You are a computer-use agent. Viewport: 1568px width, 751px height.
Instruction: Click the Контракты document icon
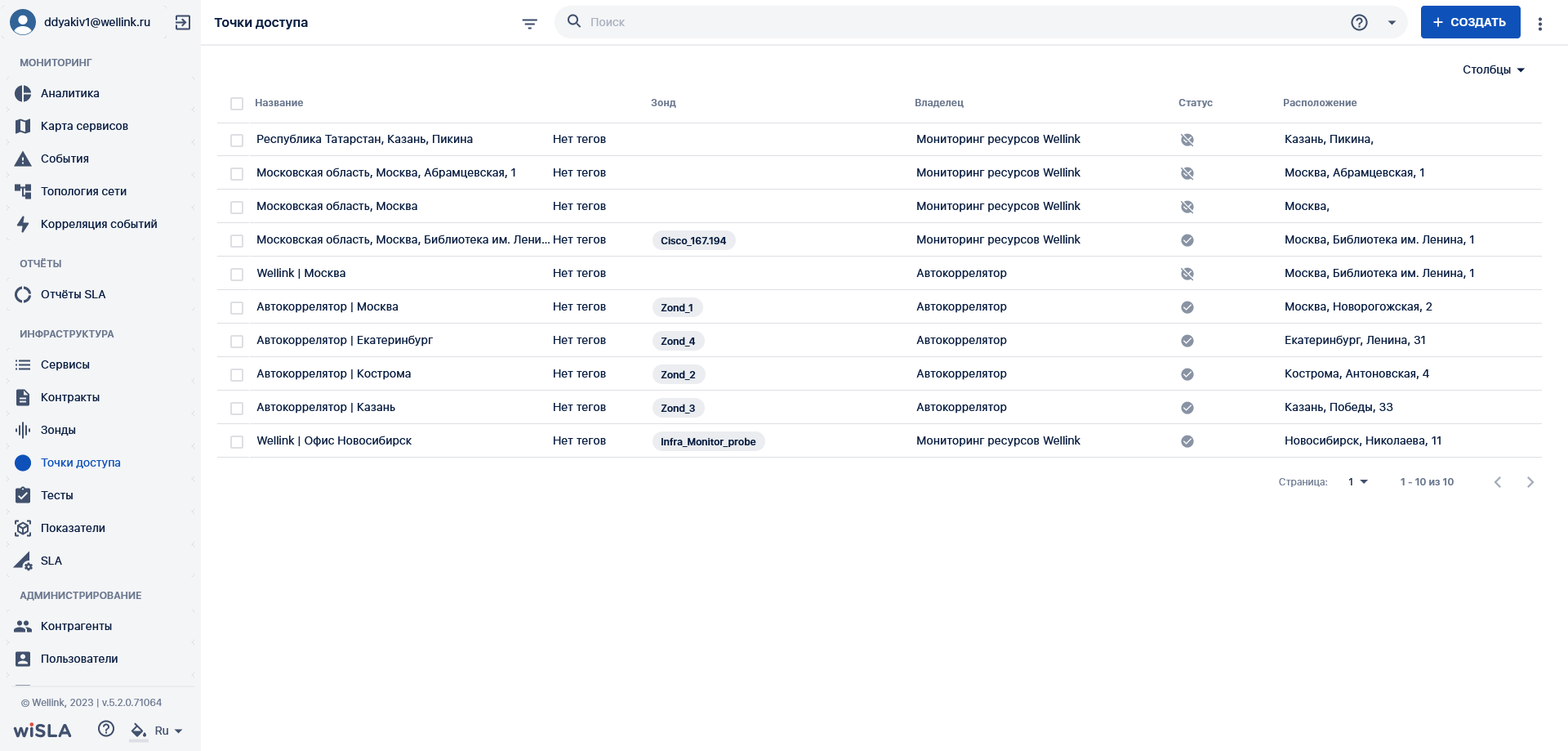pos(23,397)
